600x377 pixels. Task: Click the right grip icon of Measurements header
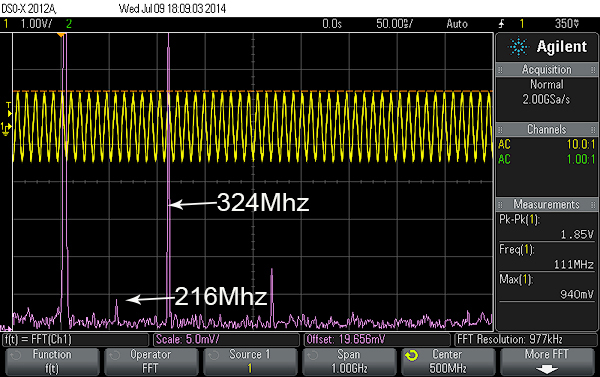pyautogui.click(x=593, y=204)
